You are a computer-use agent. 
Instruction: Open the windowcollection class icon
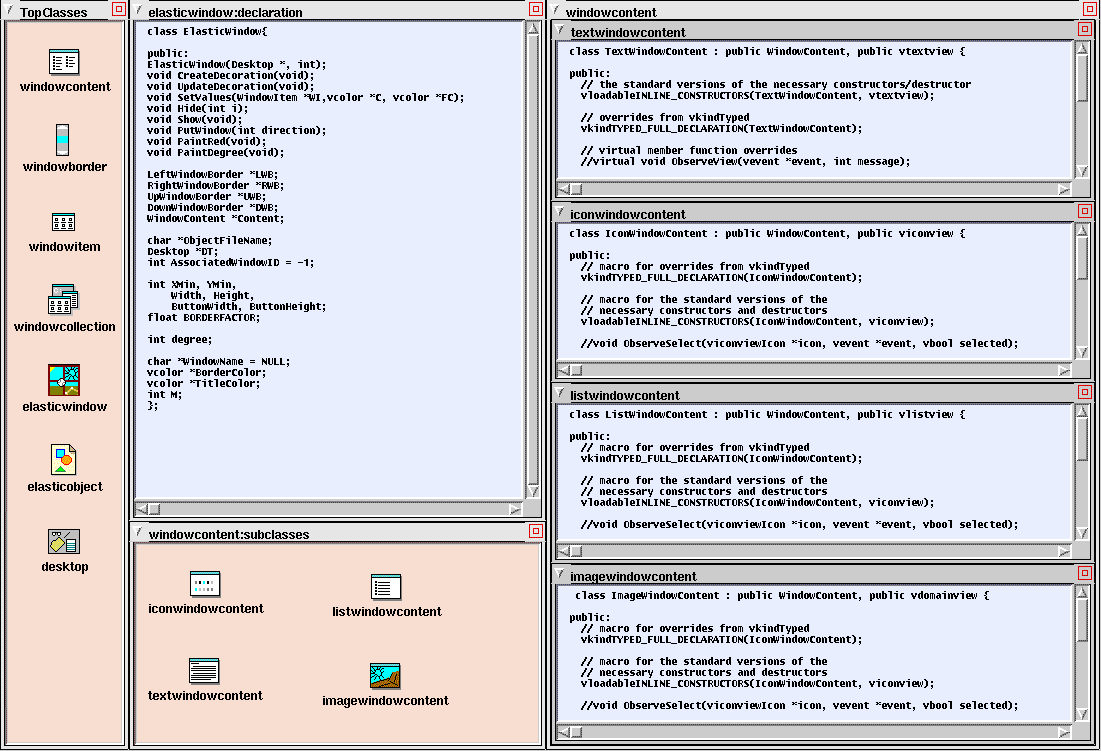64,300
